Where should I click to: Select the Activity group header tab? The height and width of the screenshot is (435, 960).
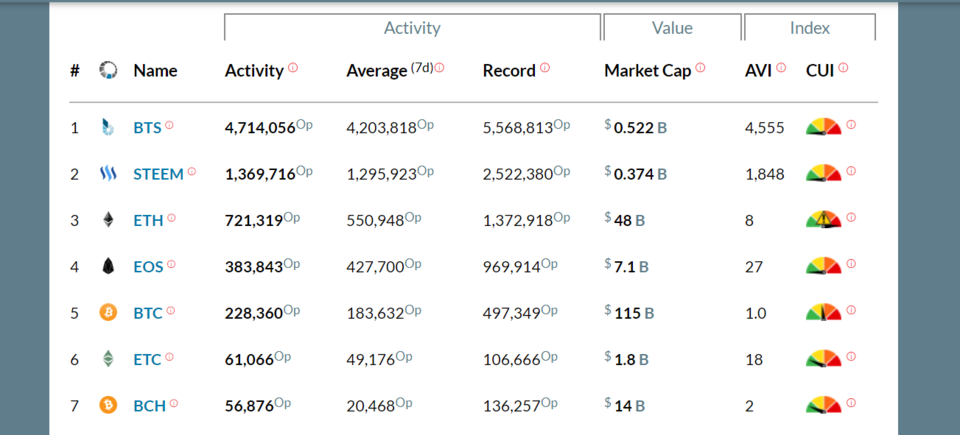412,28
